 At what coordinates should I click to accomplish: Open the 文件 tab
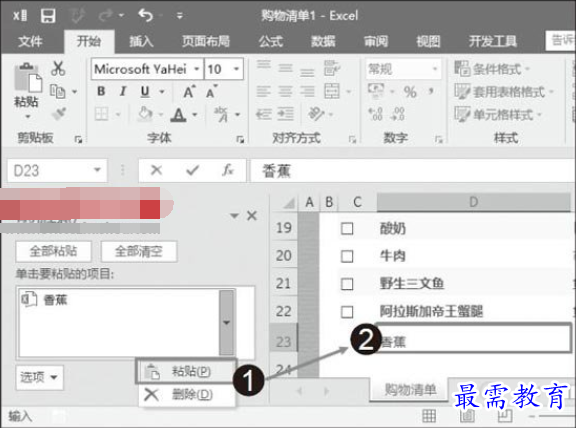tap(30, 41)
